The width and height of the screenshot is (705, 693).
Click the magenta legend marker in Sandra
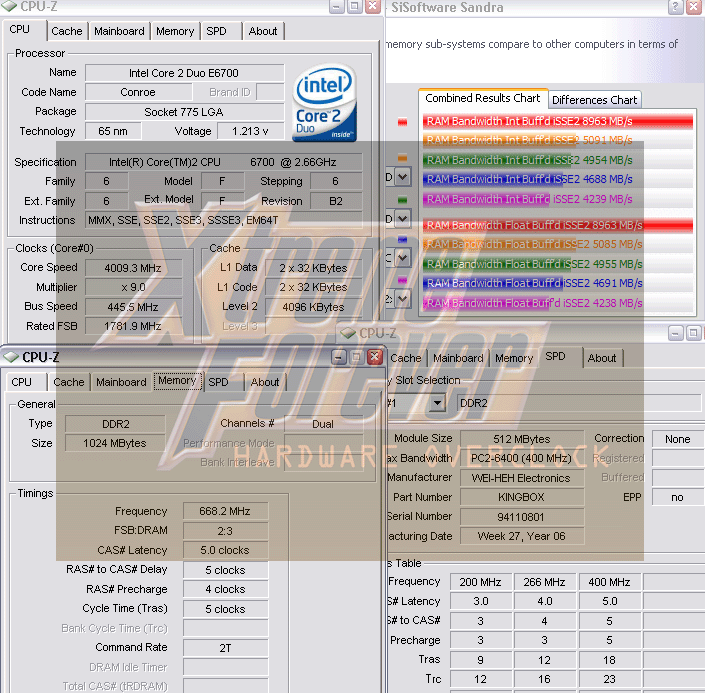tap(402, 280)
